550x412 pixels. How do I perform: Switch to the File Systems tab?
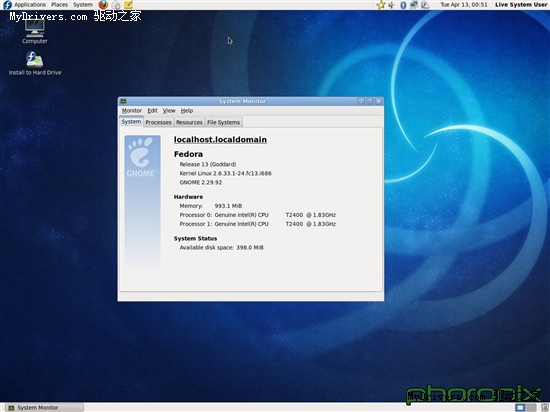[223, 122]
